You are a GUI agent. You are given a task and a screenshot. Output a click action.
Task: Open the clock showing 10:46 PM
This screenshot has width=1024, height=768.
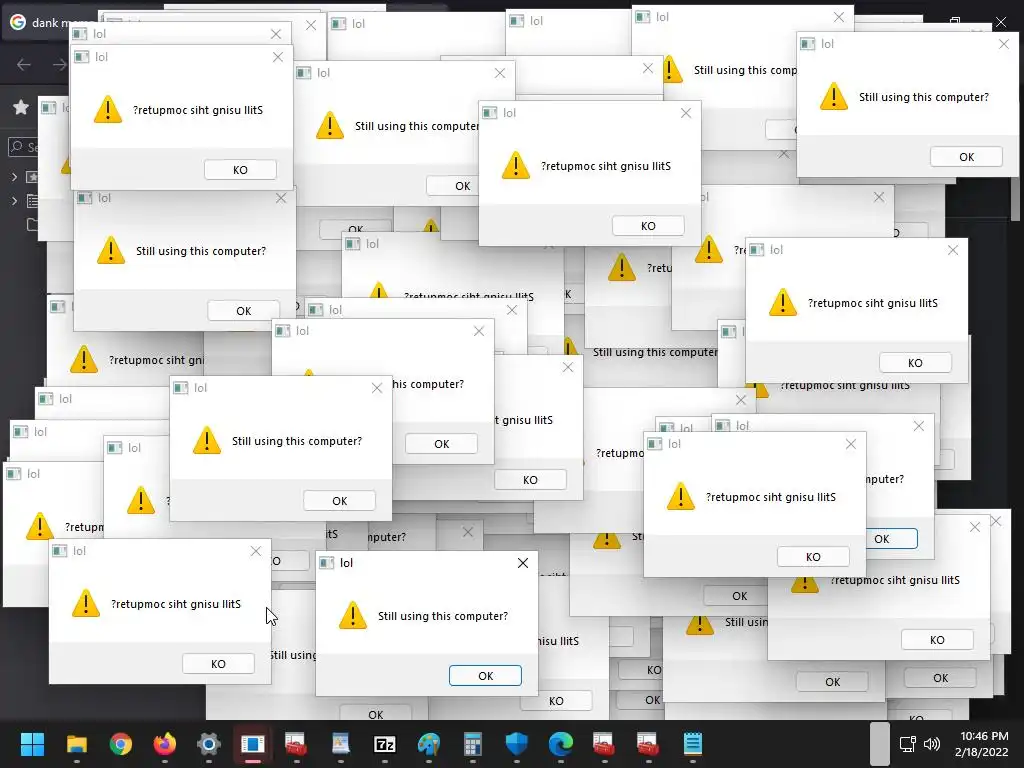tap(982, 744)
